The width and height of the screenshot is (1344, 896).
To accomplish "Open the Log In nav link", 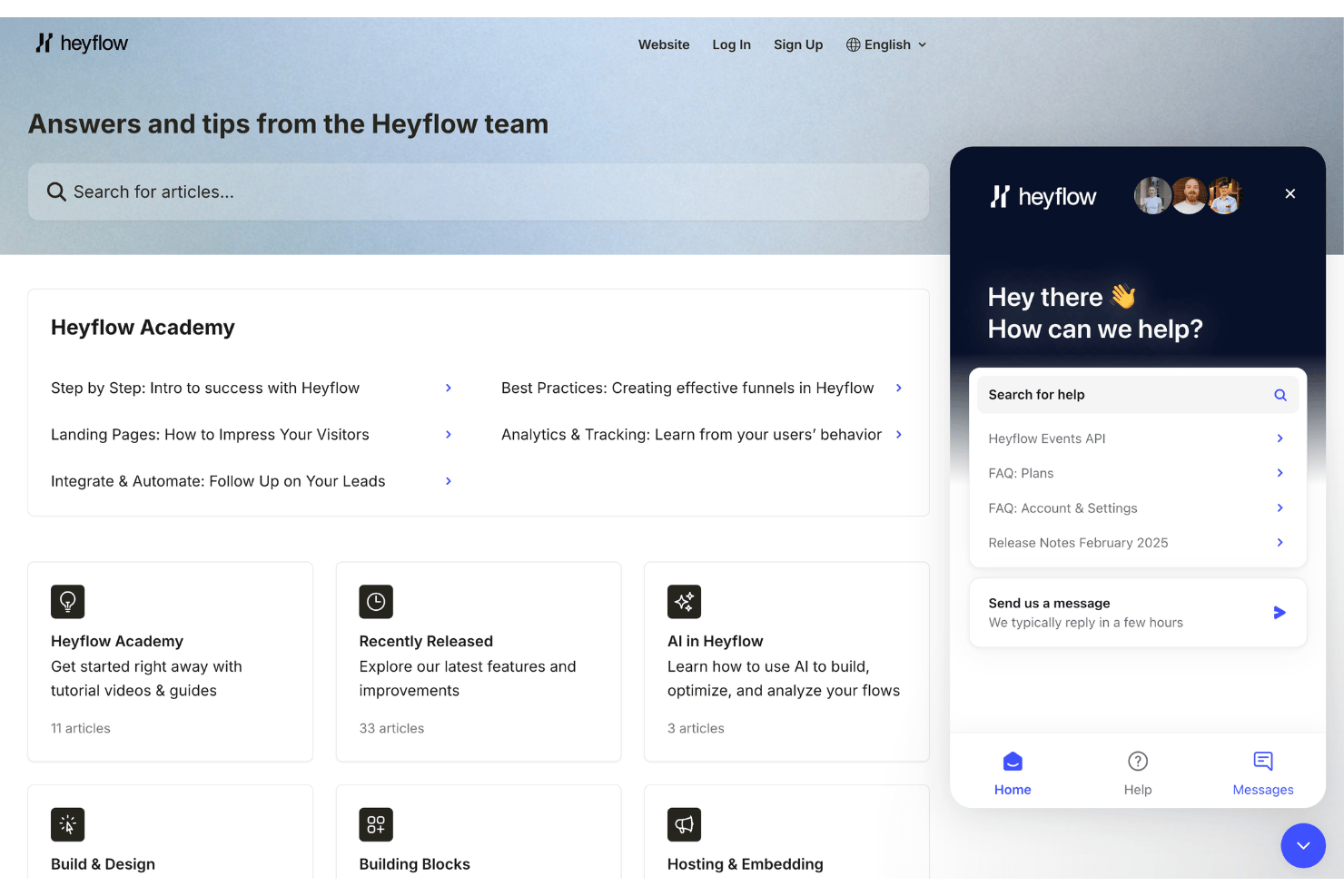I will 732,44.
